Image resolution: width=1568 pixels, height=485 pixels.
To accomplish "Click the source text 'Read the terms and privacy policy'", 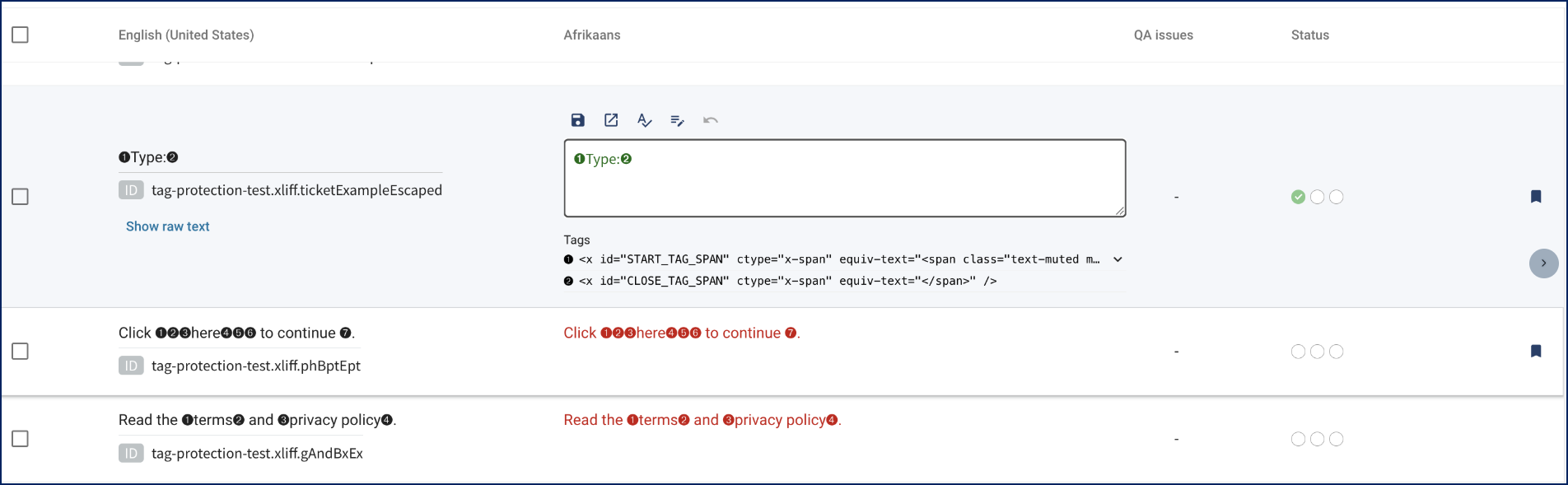I will click(258, 420).
